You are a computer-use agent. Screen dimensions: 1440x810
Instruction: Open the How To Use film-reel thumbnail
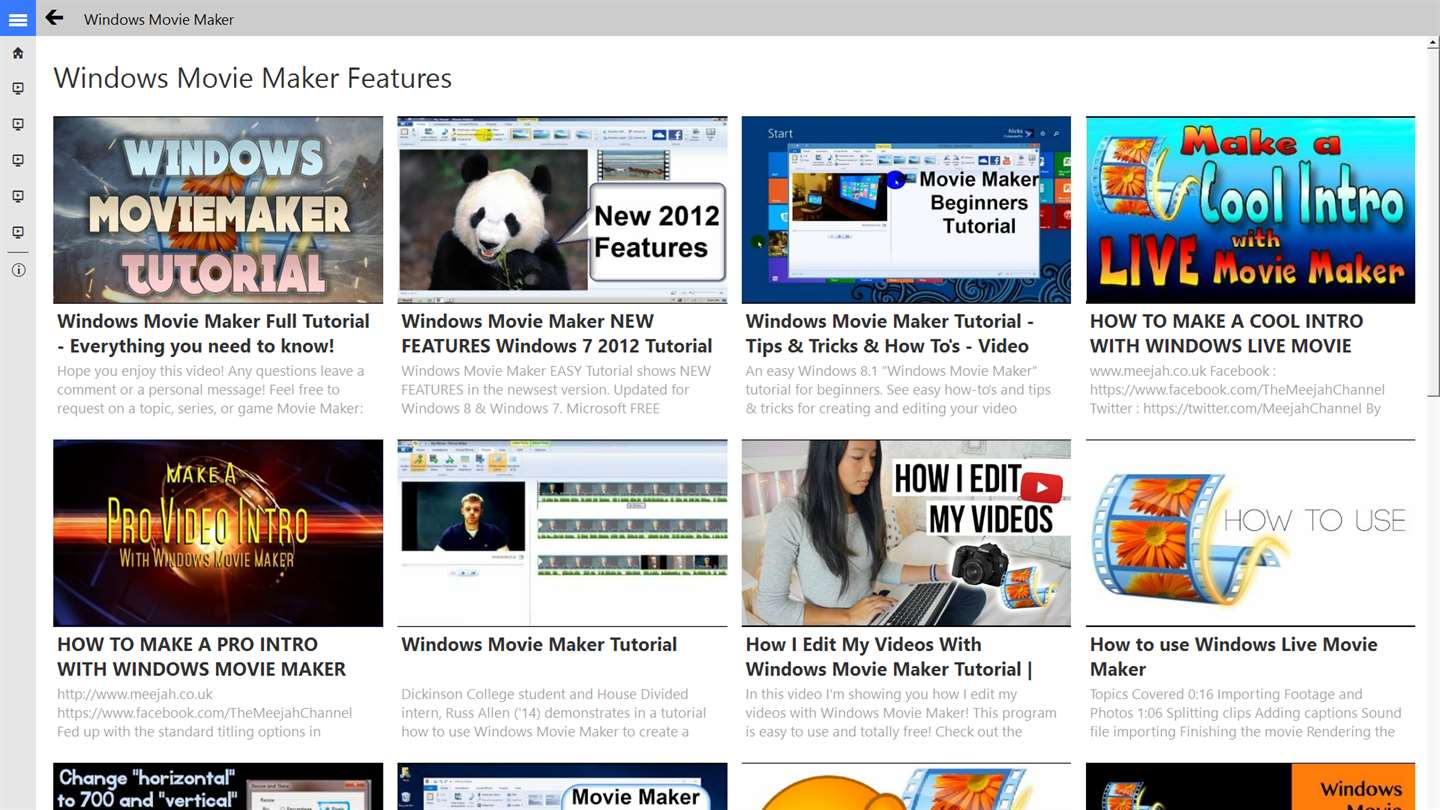coord(1250,533)
